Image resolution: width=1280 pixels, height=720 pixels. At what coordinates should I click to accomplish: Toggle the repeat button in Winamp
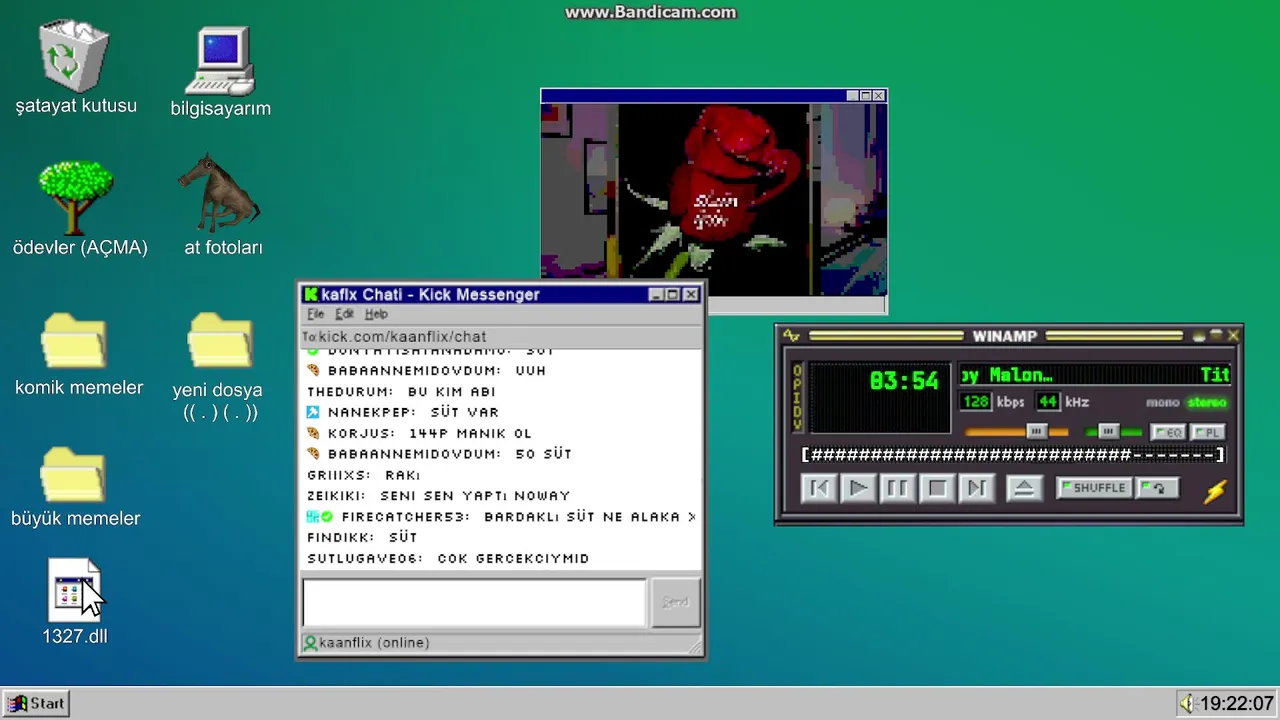[x=1158, y=488]
